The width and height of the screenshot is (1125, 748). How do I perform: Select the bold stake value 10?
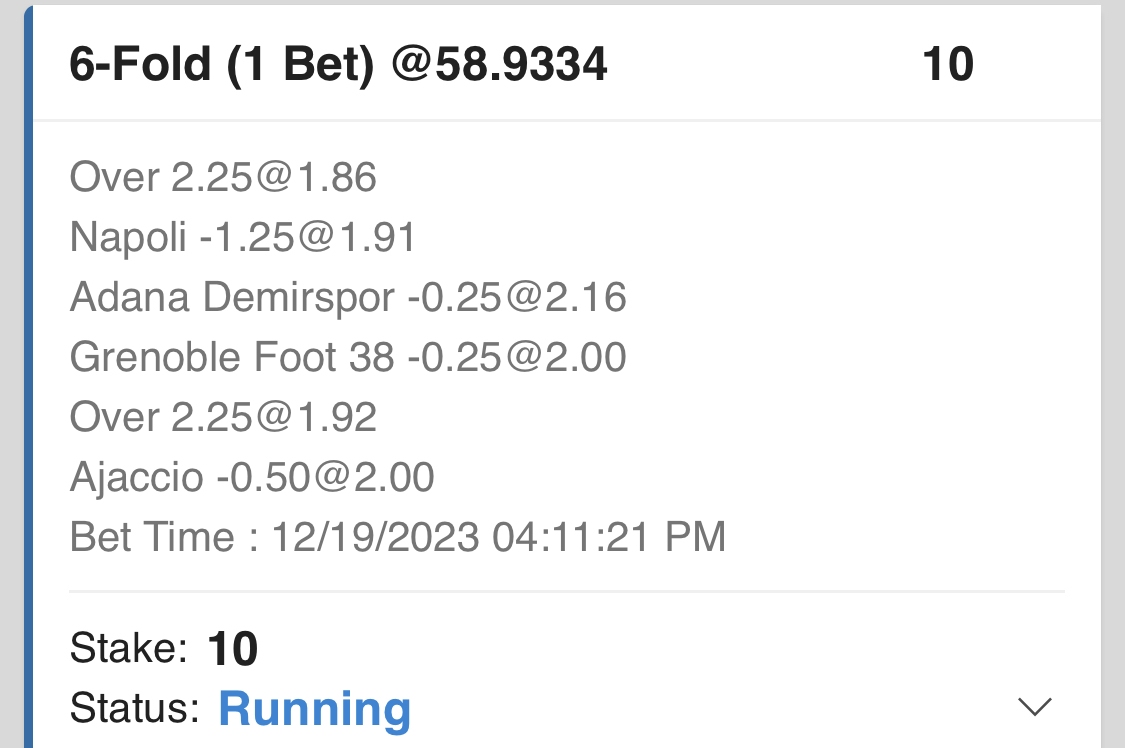pos(233,650)
